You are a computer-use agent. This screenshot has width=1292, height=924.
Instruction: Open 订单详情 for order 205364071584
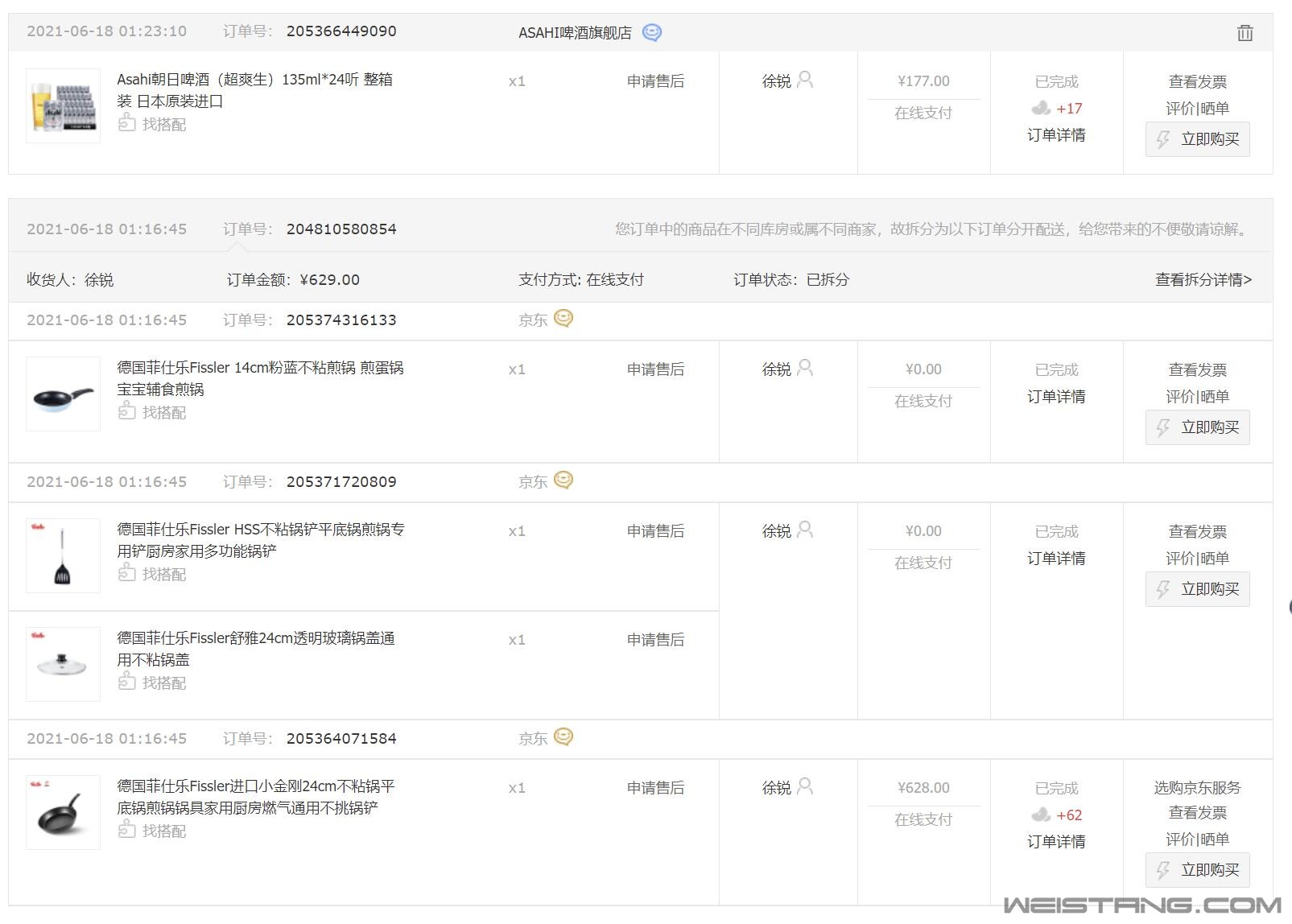(1056, 842)
